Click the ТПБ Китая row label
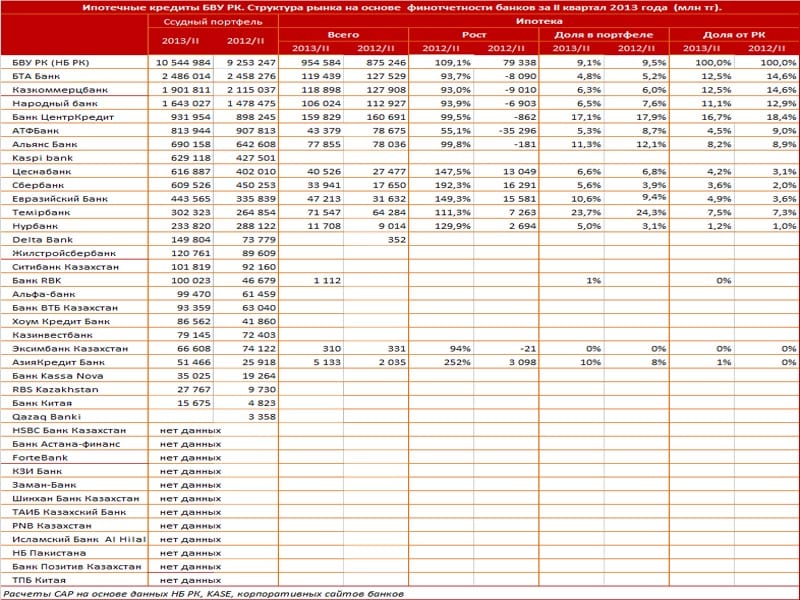The height and width of the screenshot is (600, 800). [39, 580]
